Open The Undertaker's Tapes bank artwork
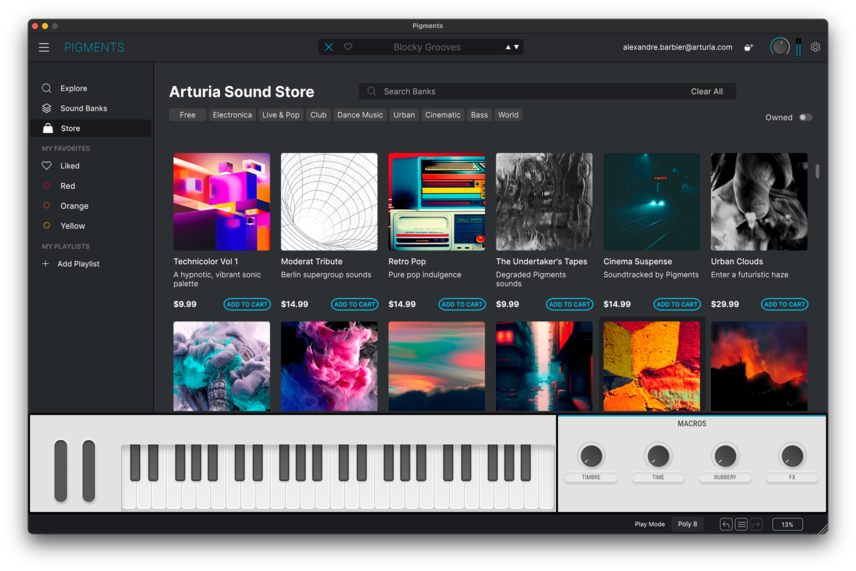Screen dimensions: 856x571 (544, 201)
